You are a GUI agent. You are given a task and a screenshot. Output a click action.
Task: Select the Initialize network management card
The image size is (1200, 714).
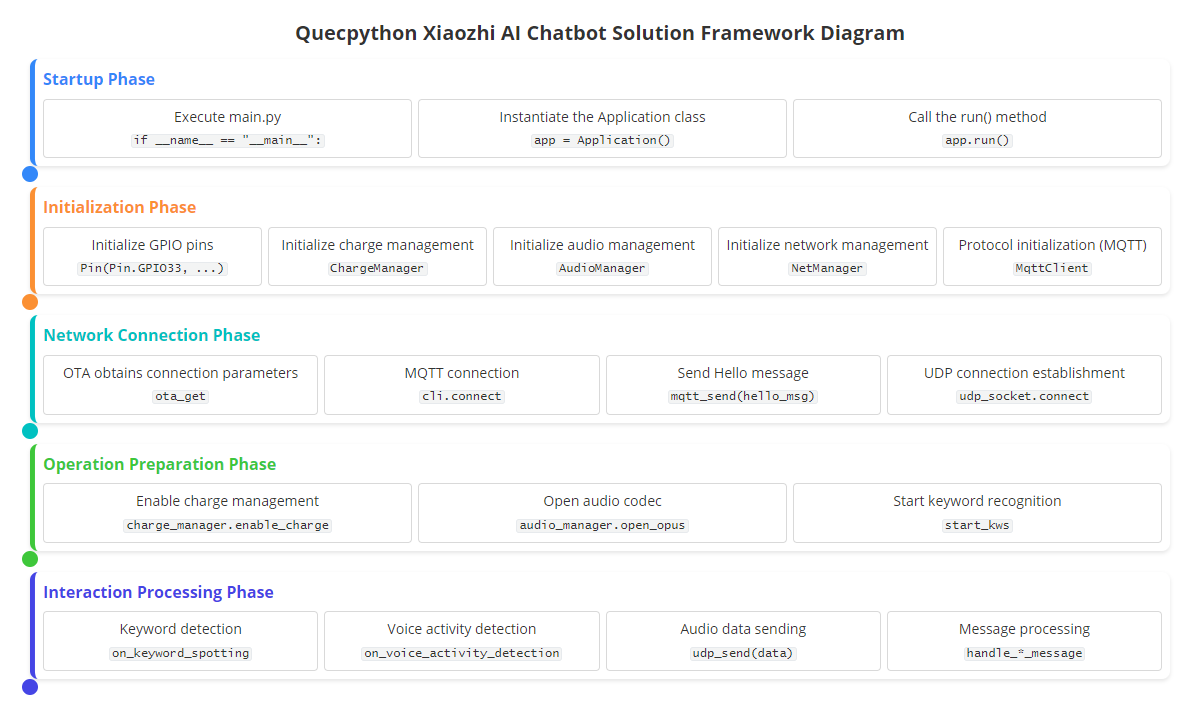click(x=827, y=256)
